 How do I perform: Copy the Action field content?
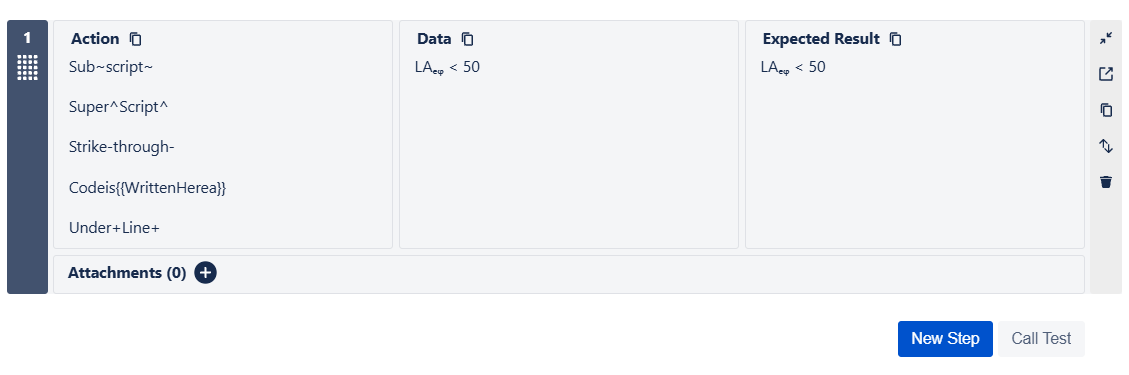click(x=135, y=39)
